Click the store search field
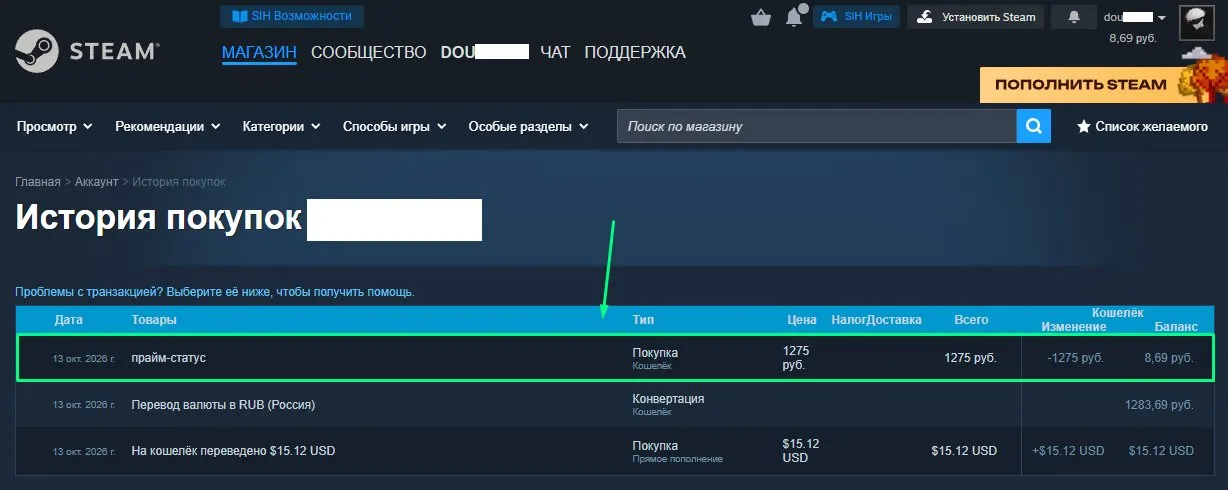The width and height of the screenshot is (1228, 490). 817,127
